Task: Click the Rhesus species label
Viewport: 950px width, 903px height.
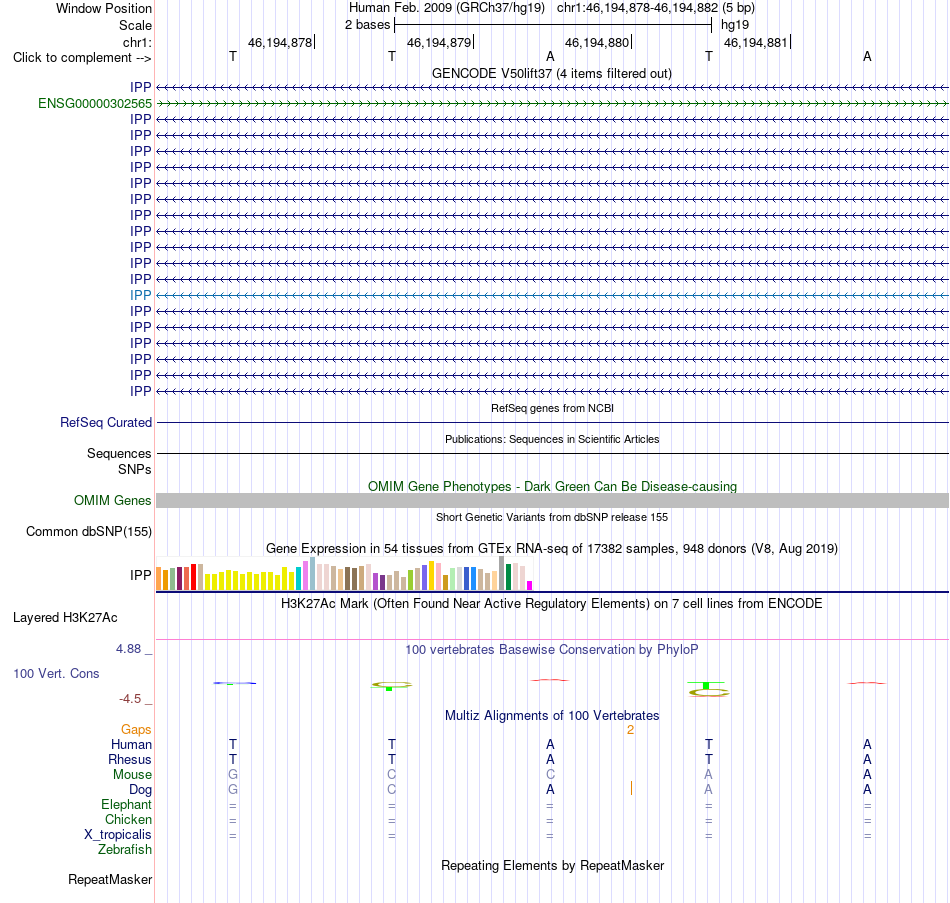Action: (x=130, y=760)
